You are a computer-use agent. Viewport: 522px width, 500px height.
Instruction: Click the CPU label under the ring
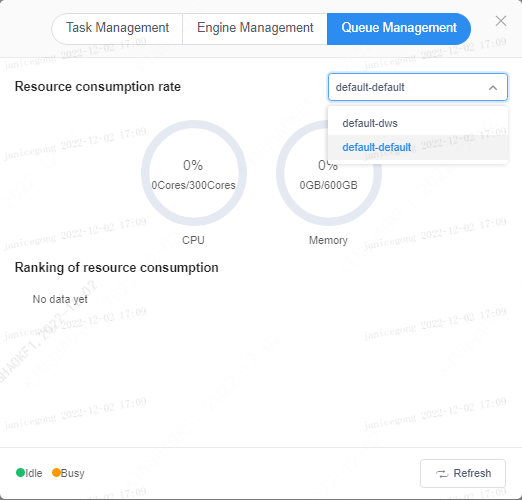click(193, 240)
